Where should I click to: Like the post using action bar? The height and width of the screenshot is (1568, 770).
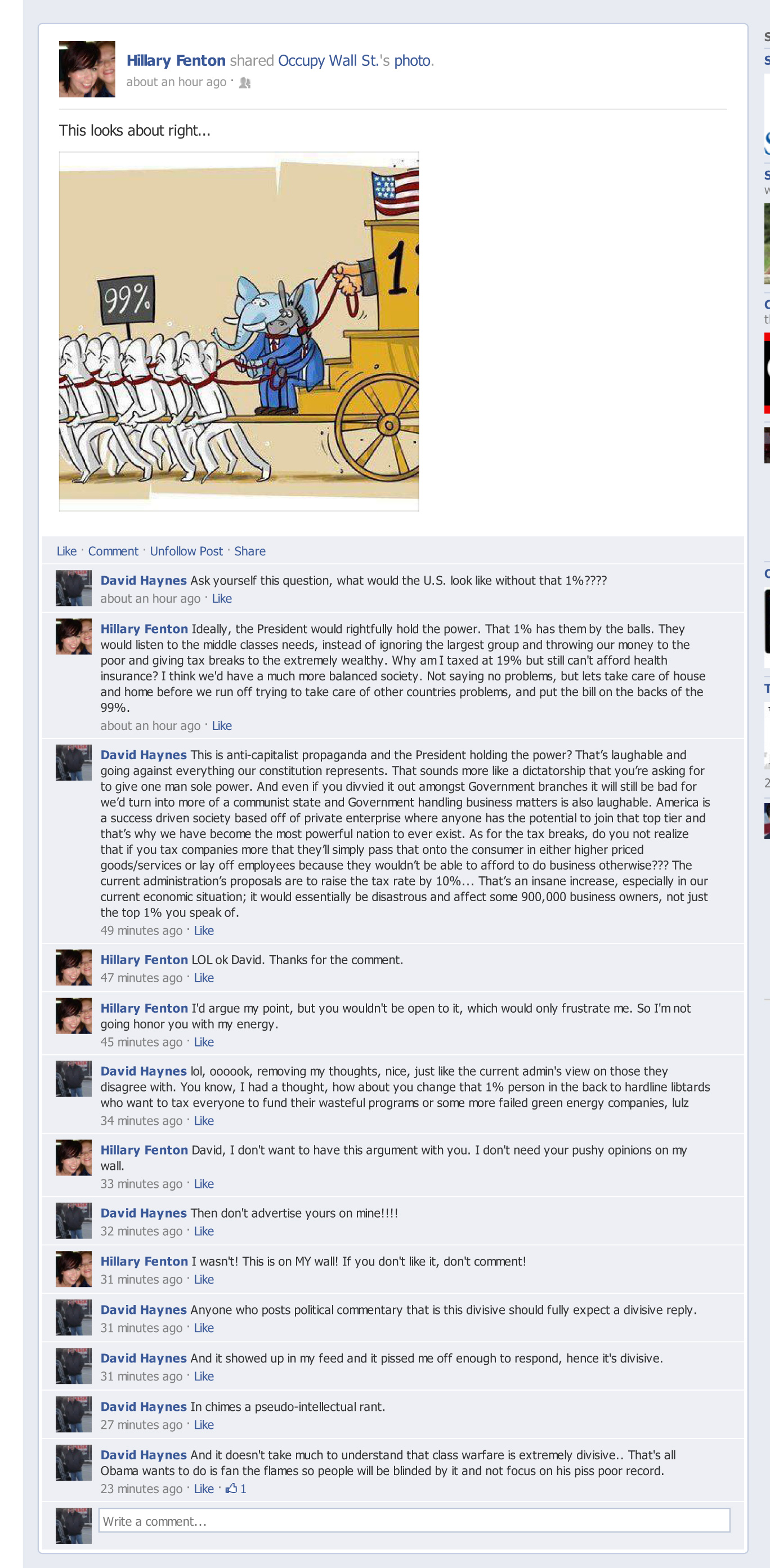[67, 551]
